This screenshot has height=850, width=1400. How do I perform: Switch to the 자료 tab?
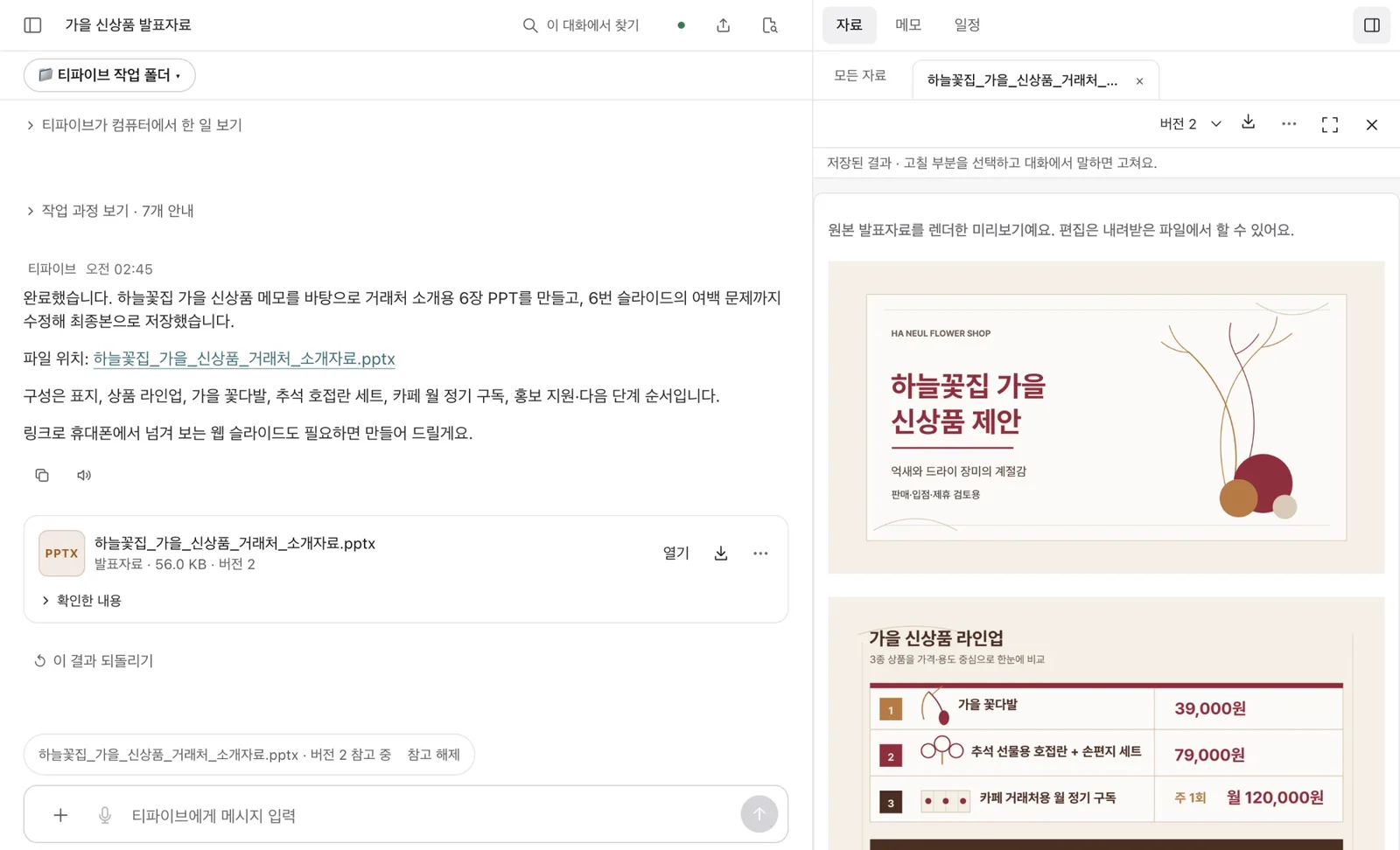849,25
